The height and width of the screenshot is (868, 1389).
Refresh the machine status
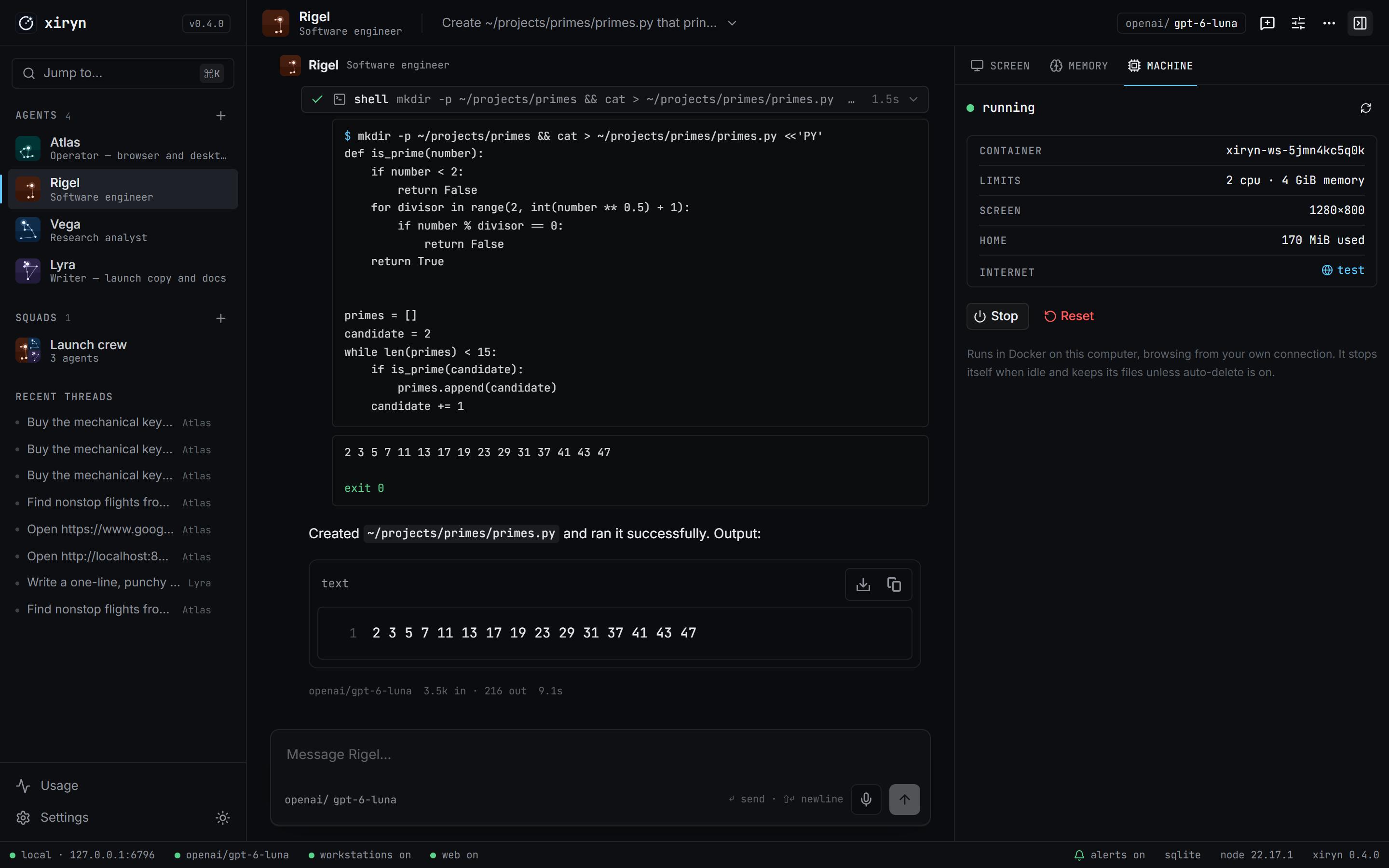tap(1365, 108)
